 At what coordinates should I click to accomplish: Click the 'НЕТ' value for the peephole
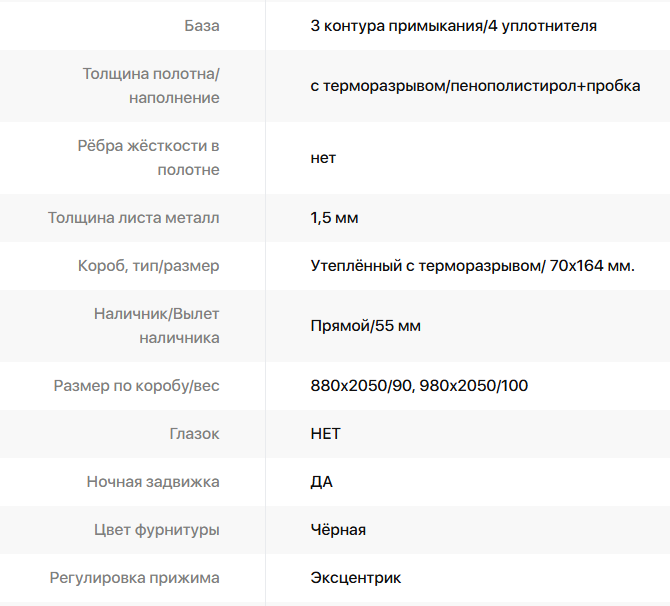point(326,434)
